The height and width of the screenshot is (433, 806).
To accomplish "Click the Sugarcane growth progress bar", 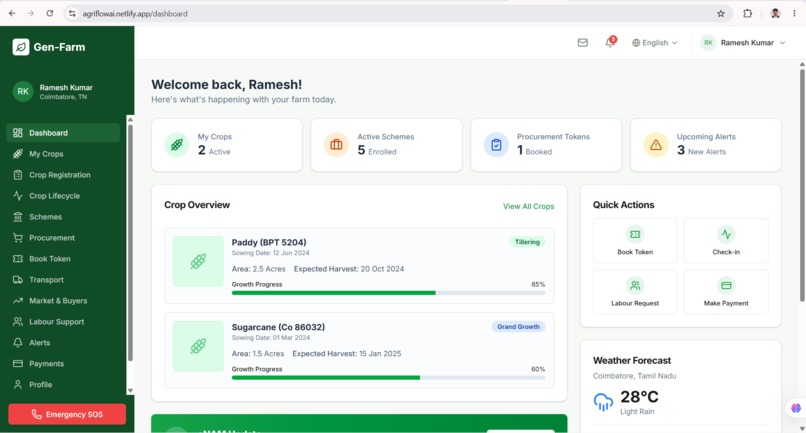I will coord(388,377).
